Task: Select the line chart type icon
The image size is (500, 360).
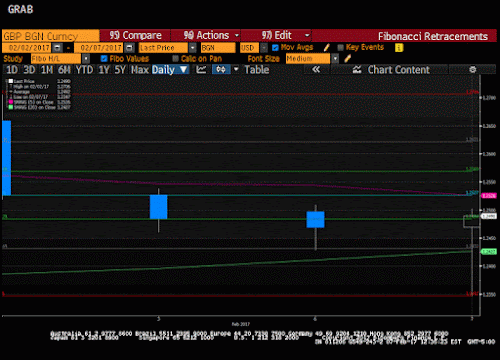Action: [201, 70]
